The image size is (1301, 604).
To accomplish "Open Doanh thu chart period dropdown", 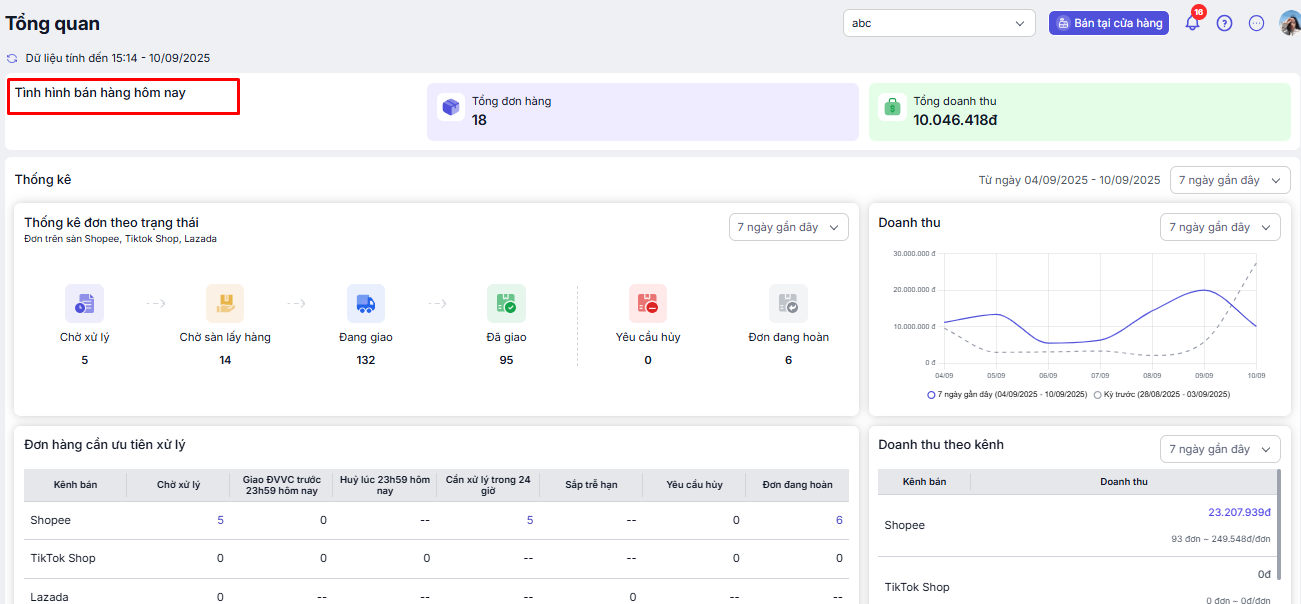I will [1221, 227].
